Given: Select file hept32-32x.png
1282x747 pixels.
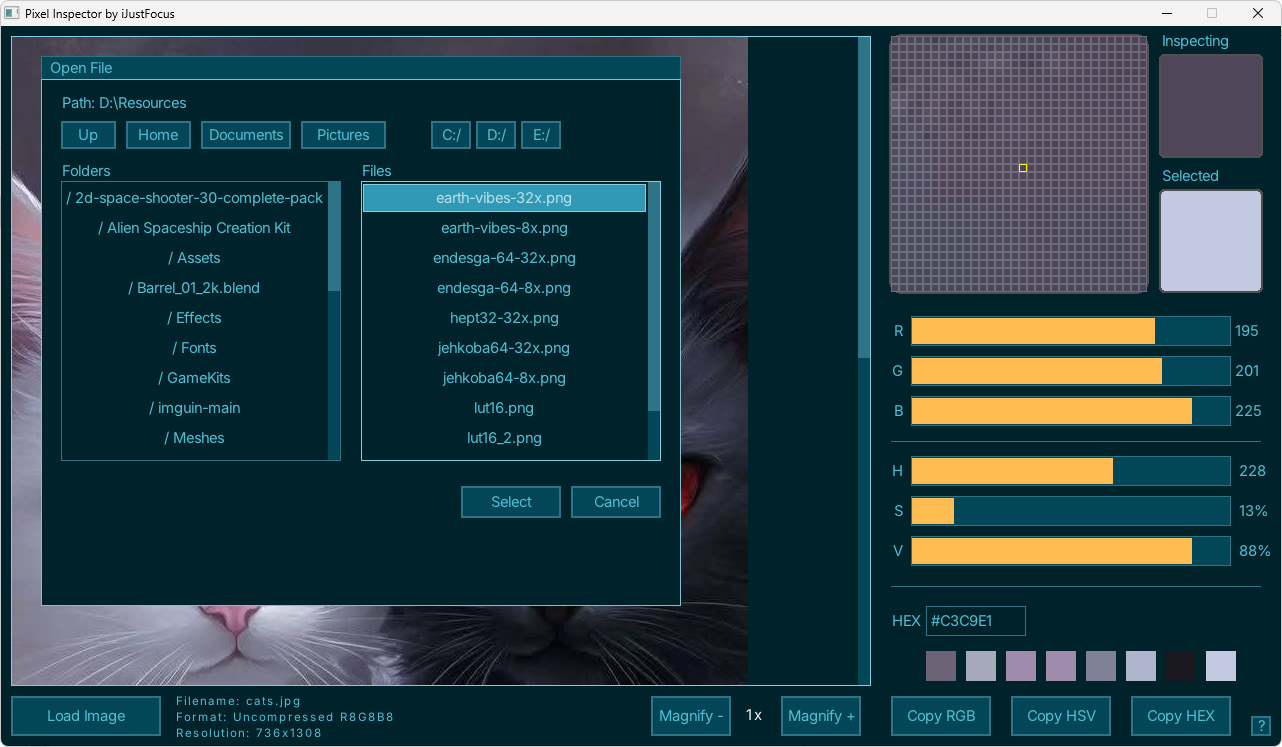Looking at the screenshot, I should coord(504,318).
